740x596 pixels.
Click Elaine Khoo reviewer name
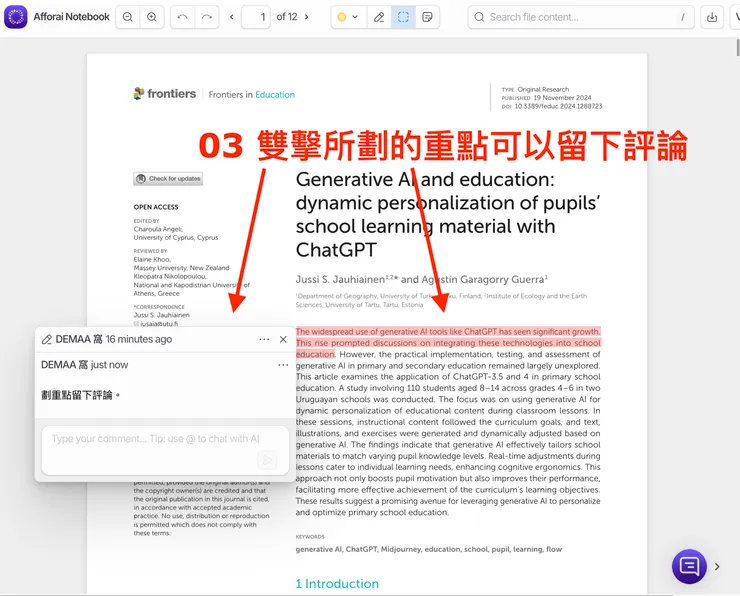point(152,260)
